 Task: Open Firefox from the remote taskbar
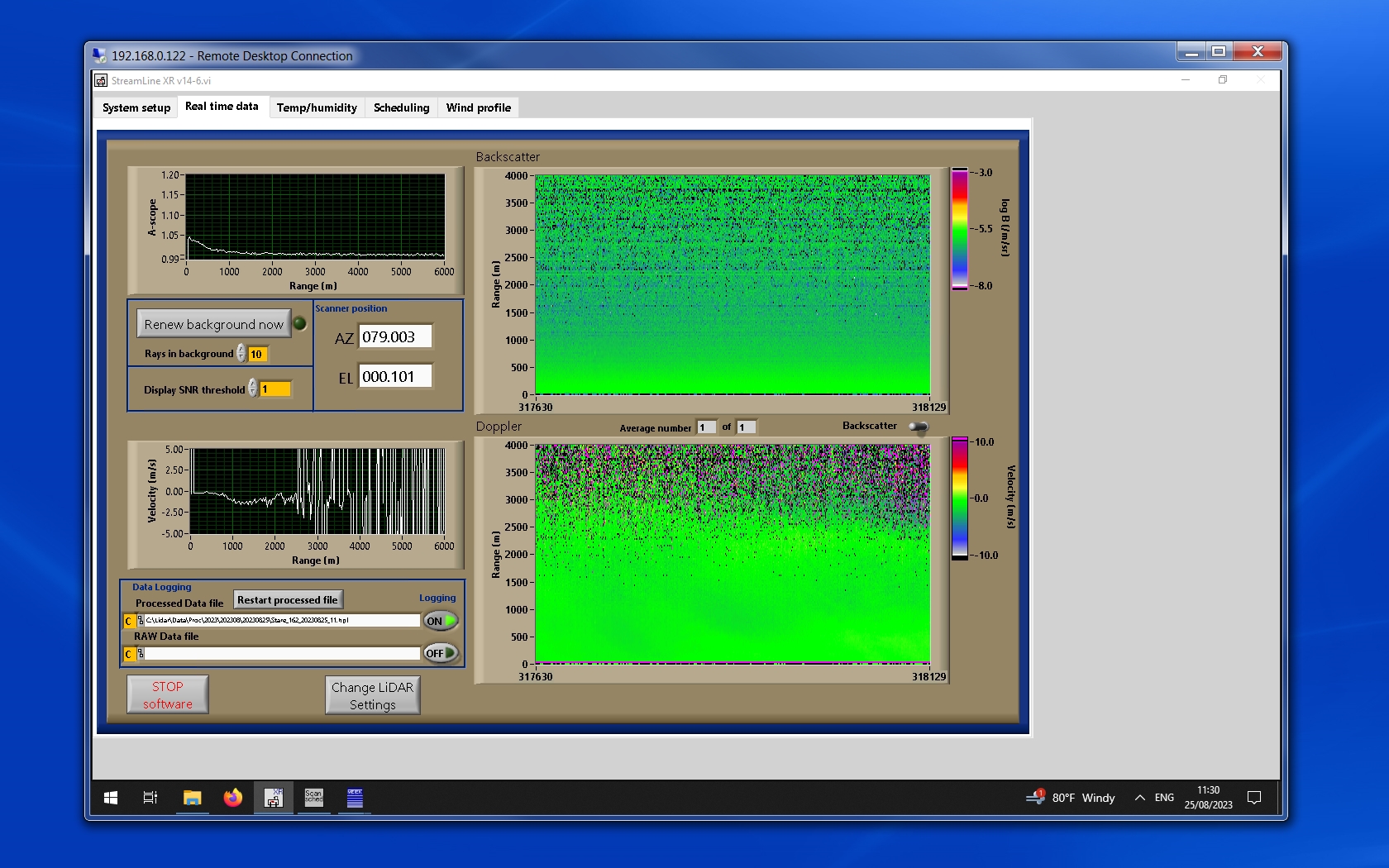[233, 798]
